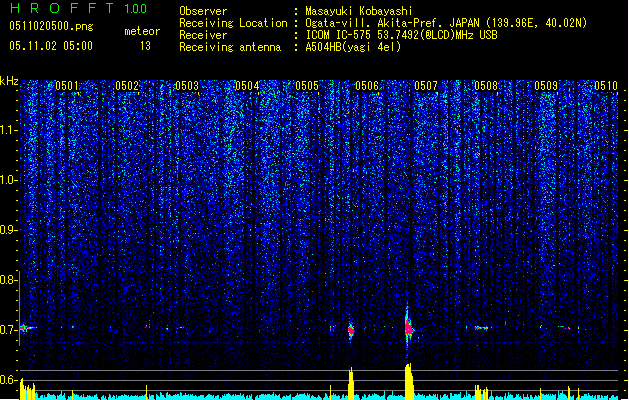Click the A504HB(yagi 4el) antenna text

[353, 47]
